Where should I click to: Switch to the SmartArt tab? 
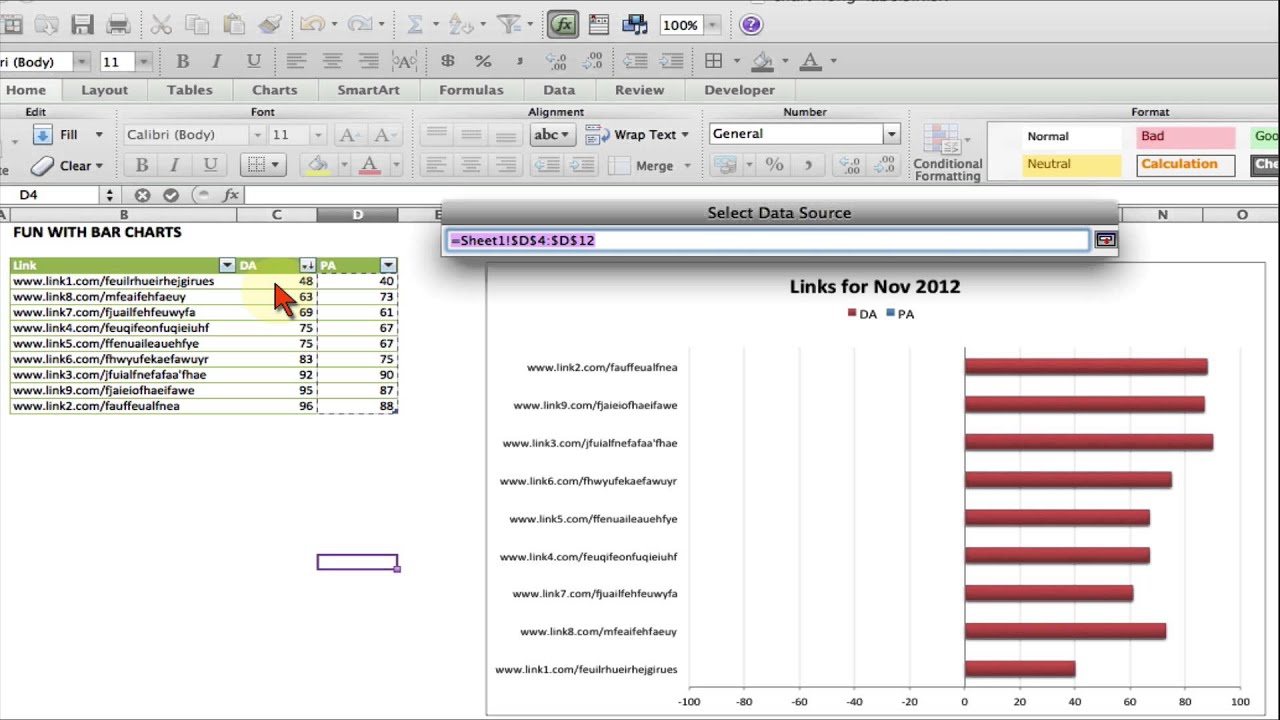[368, 90]
